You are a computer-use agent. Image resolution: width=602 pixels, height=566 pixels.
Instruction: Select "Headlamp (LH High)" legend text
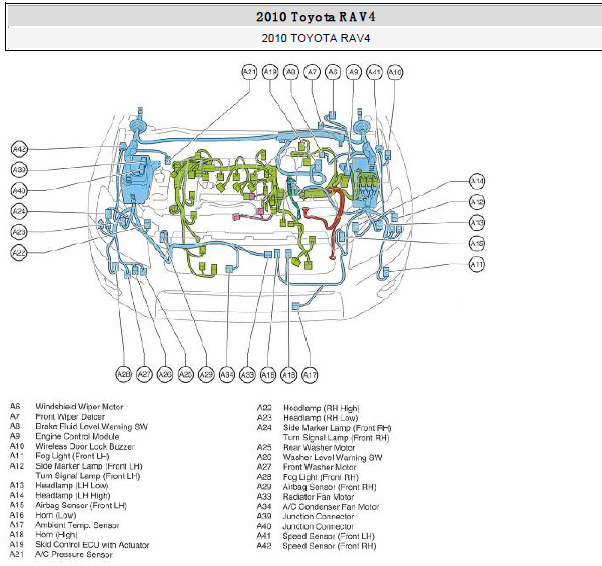pos(73,496)
